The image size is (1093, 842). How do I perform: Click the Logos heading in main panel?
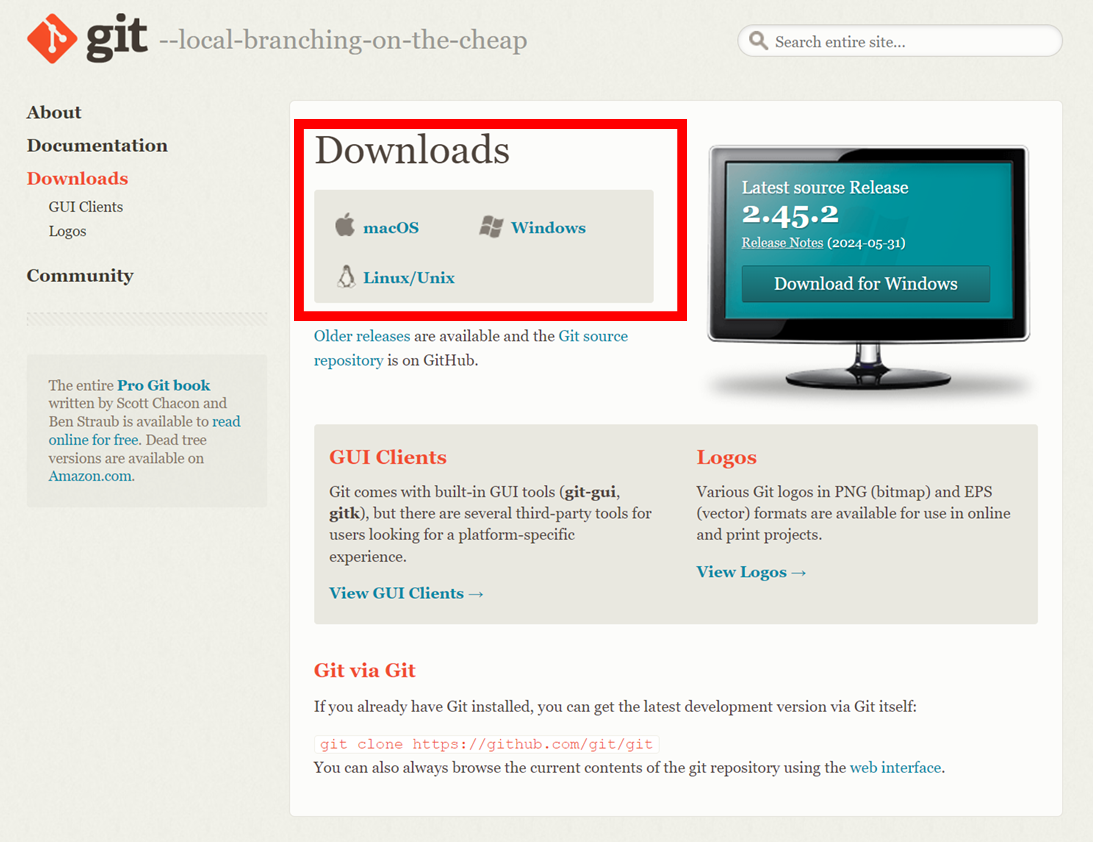[x=726, y=457]
